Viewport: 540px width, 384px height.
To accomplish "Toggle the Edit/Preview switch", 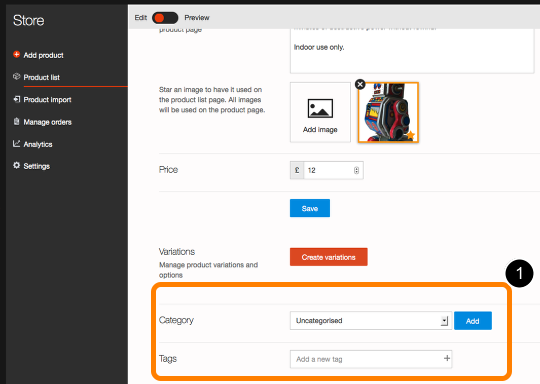I will pyautogui.click(x=165, y=18).
